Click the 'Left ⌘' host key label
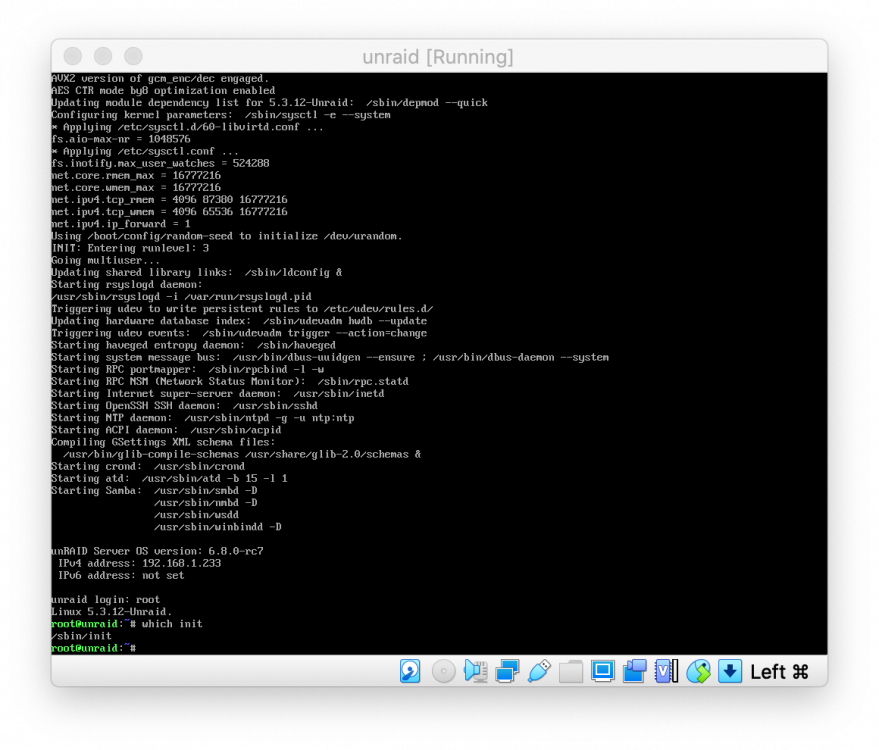Screen dimensions: 879x750 pyautogui.click(x=779, y=672)
